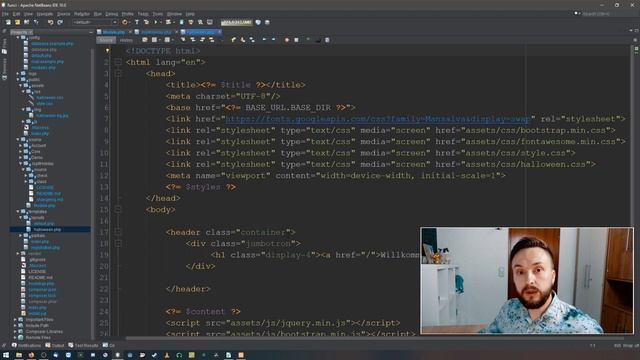The height and width of the screenshot is (360, 640).
Task: Start debugging the project from toolbar
Action: coord(168,22)
